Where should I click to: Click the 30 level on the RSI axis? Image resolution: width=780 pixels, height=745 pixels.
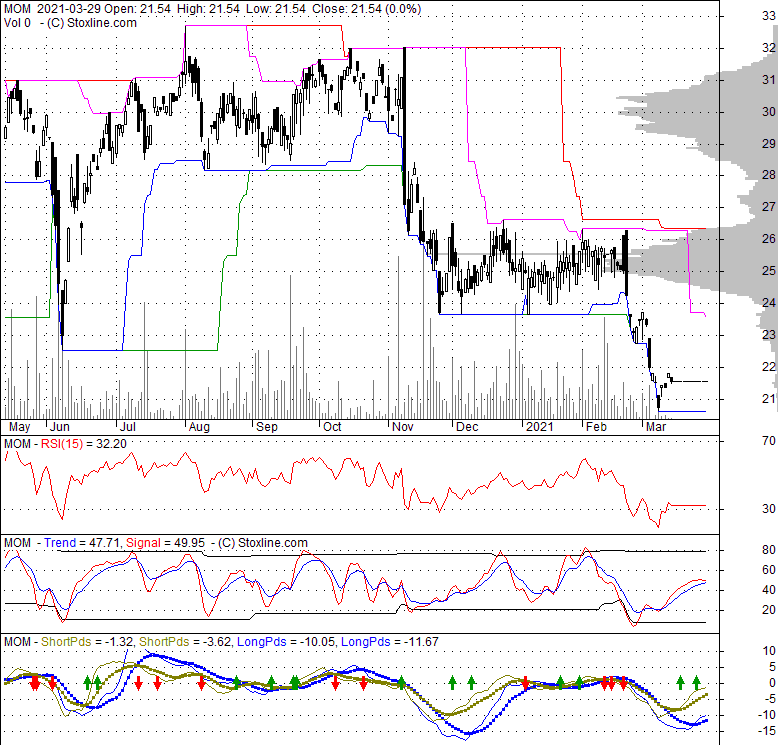[x=769, y=509]
